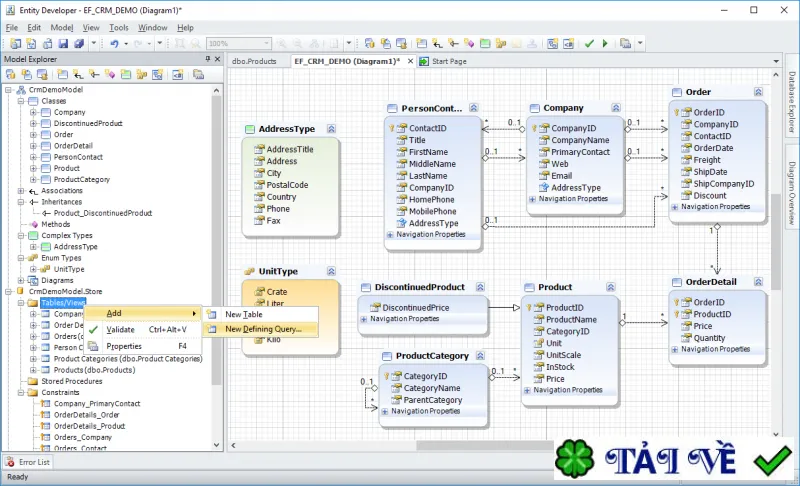Close the EF_CRM_DEMO diagram tab
The height and width of the screenshot is (486, 800).
point(410,61)
